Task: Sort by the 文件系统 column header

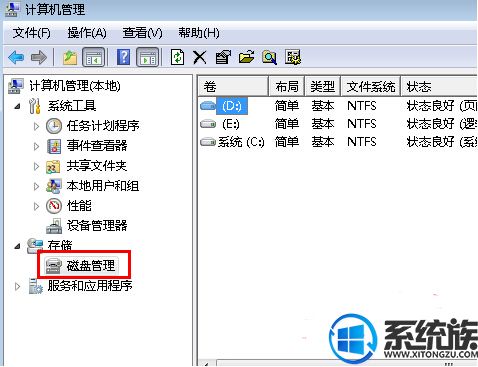Action: point(371,87)
